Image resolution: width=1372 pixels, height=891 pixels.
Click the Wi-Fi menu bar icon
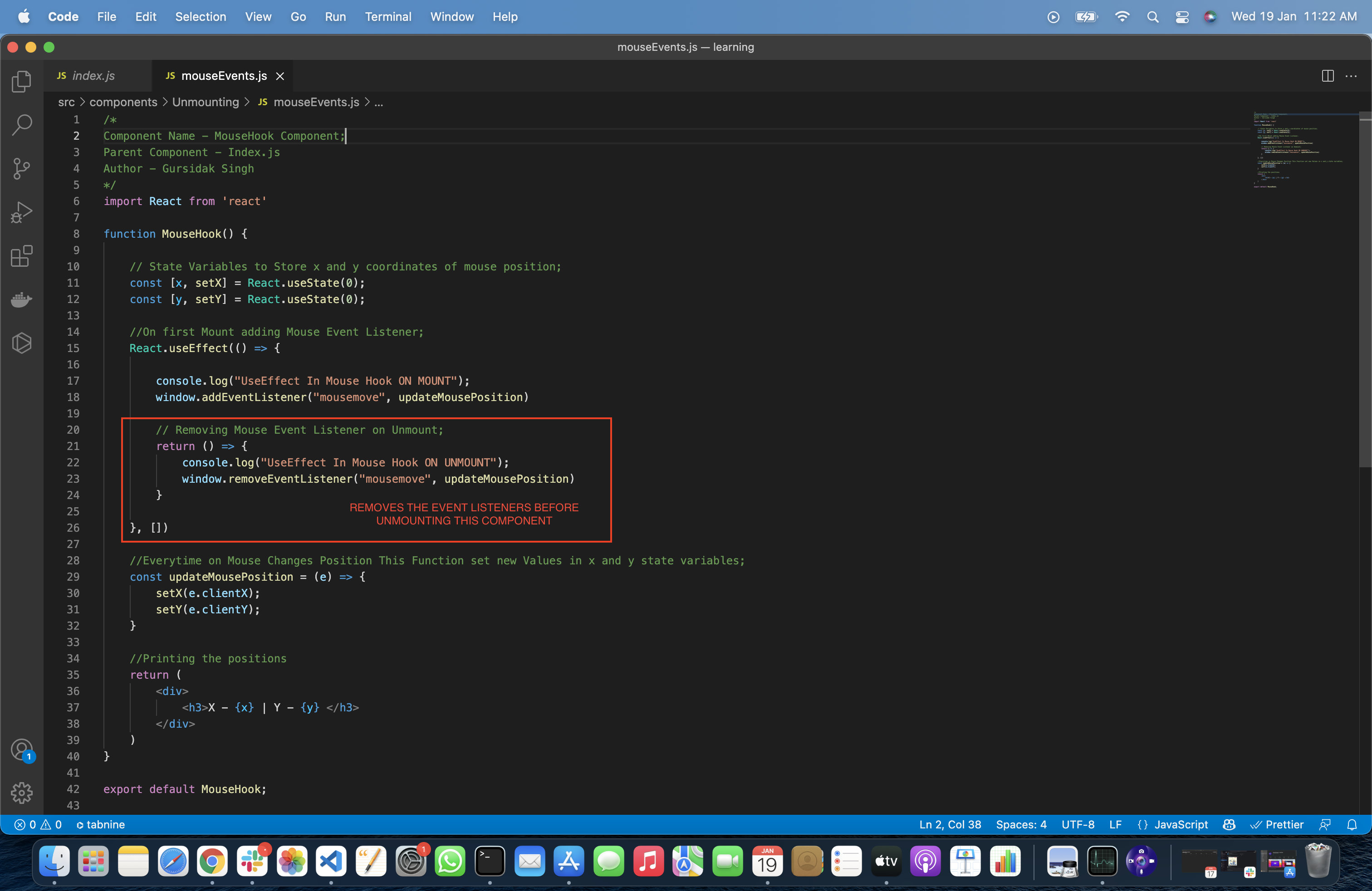[1122, 17]
